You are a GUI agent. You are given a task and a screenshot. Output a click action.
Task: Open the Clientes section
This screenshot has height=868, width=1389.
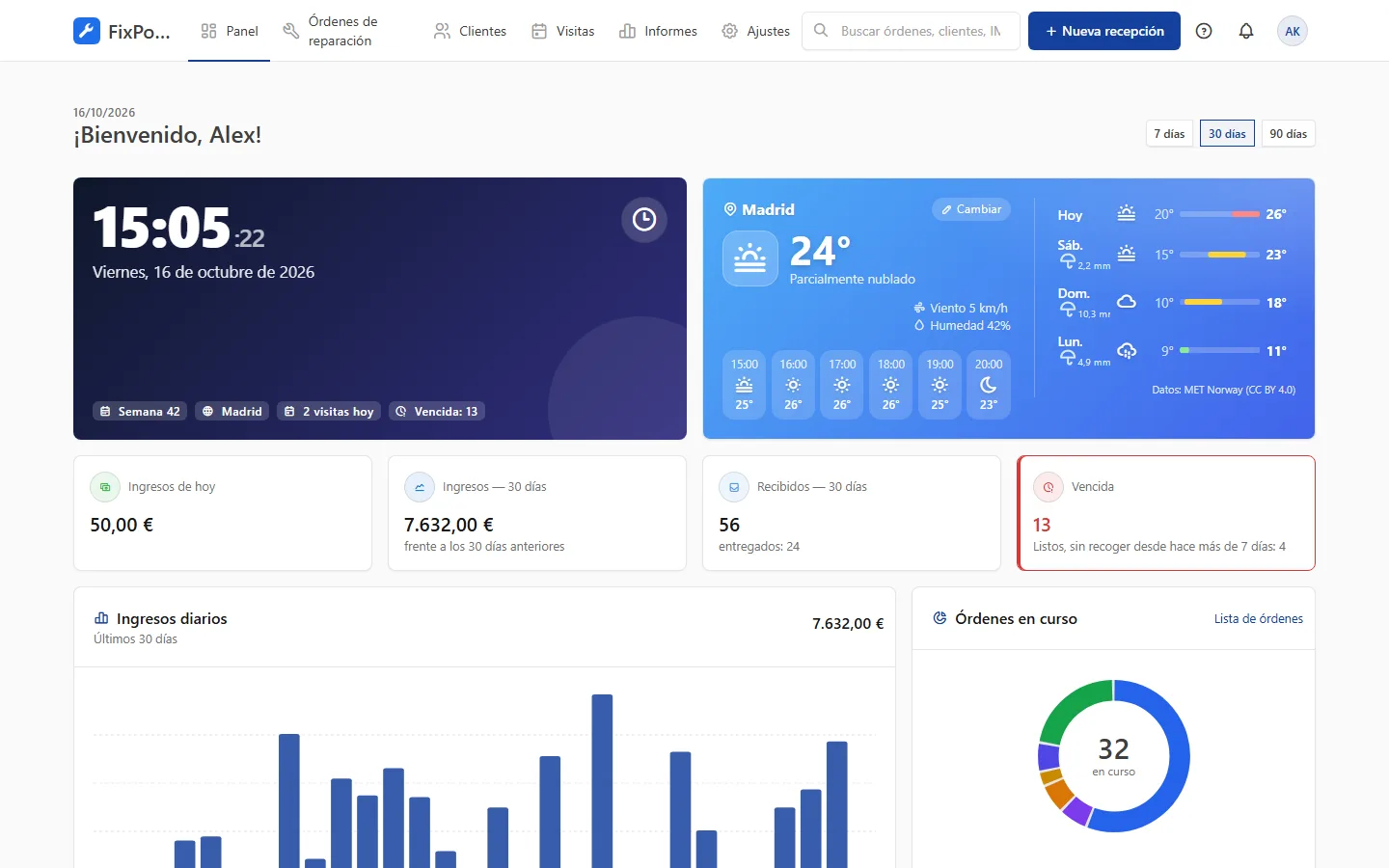pos(470,31)
